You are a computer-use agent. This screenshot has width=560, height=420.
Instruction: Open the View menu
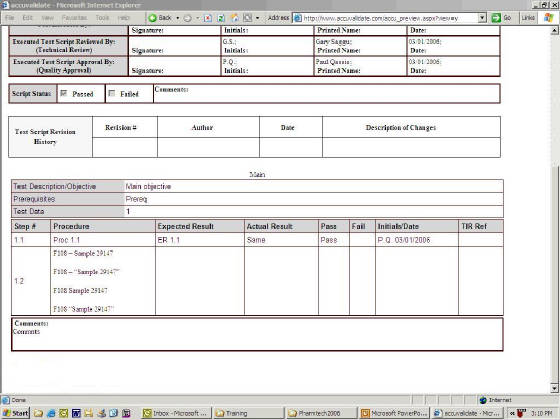(x=47, y=18)
